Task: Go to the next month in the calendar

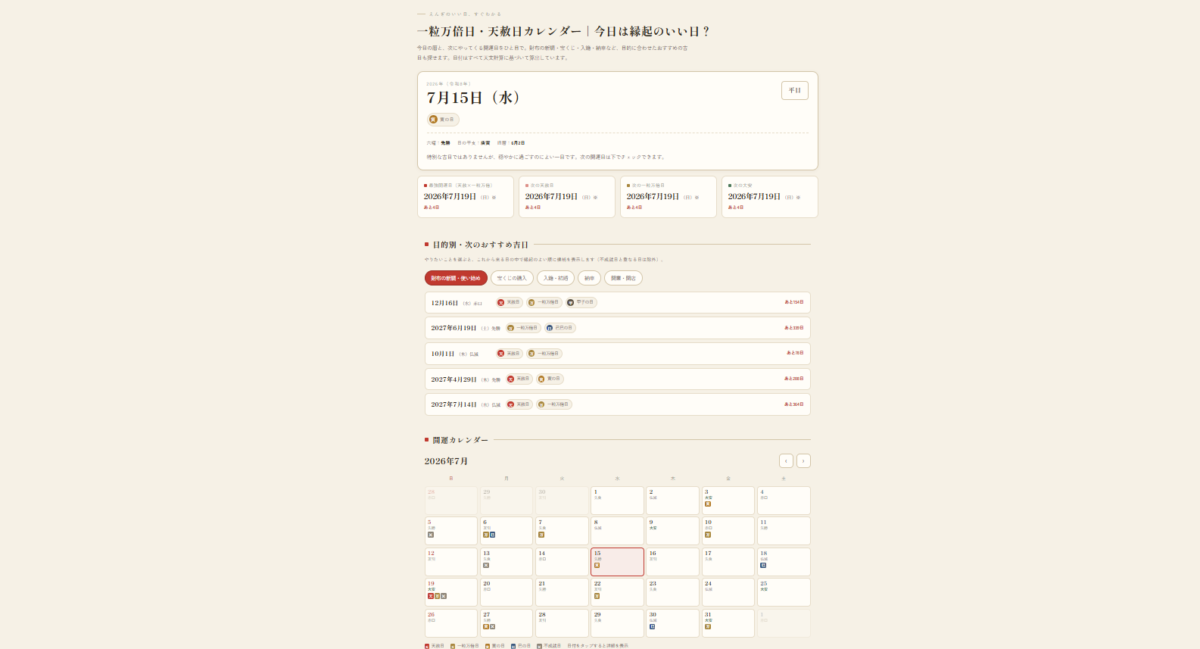Action: (x=803, y=461)
